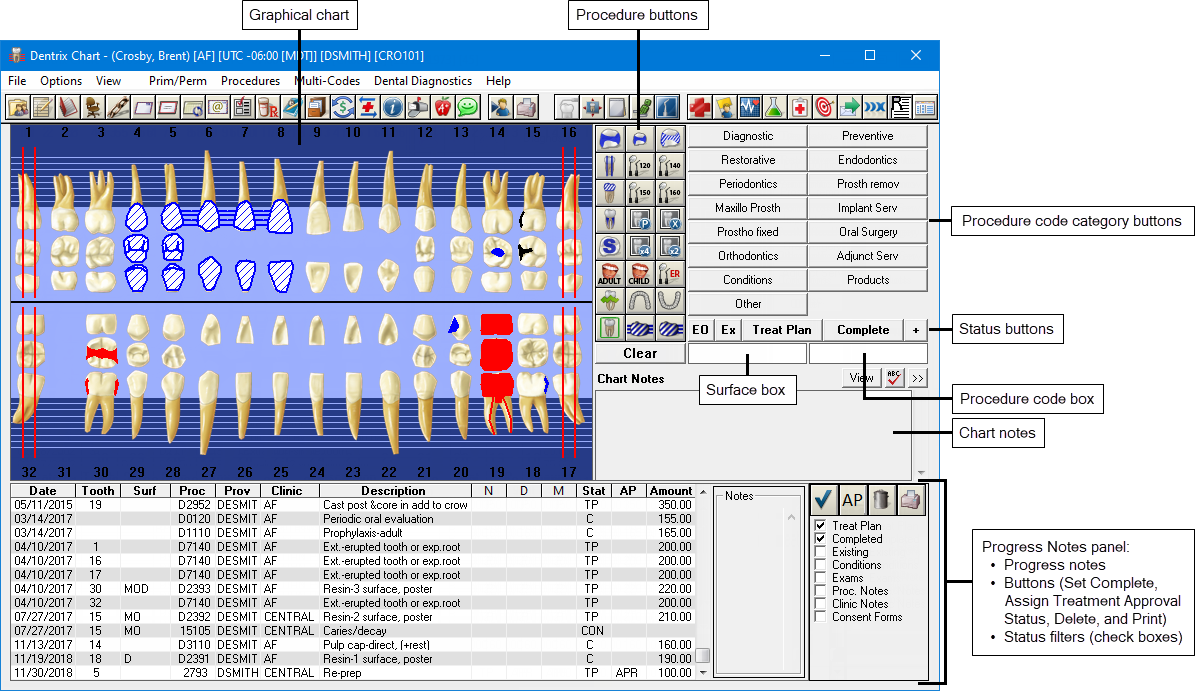Screen dimensions: 1195x691
Task: Click the green speech bubble toolbar icon
Action: click(468, 107)
